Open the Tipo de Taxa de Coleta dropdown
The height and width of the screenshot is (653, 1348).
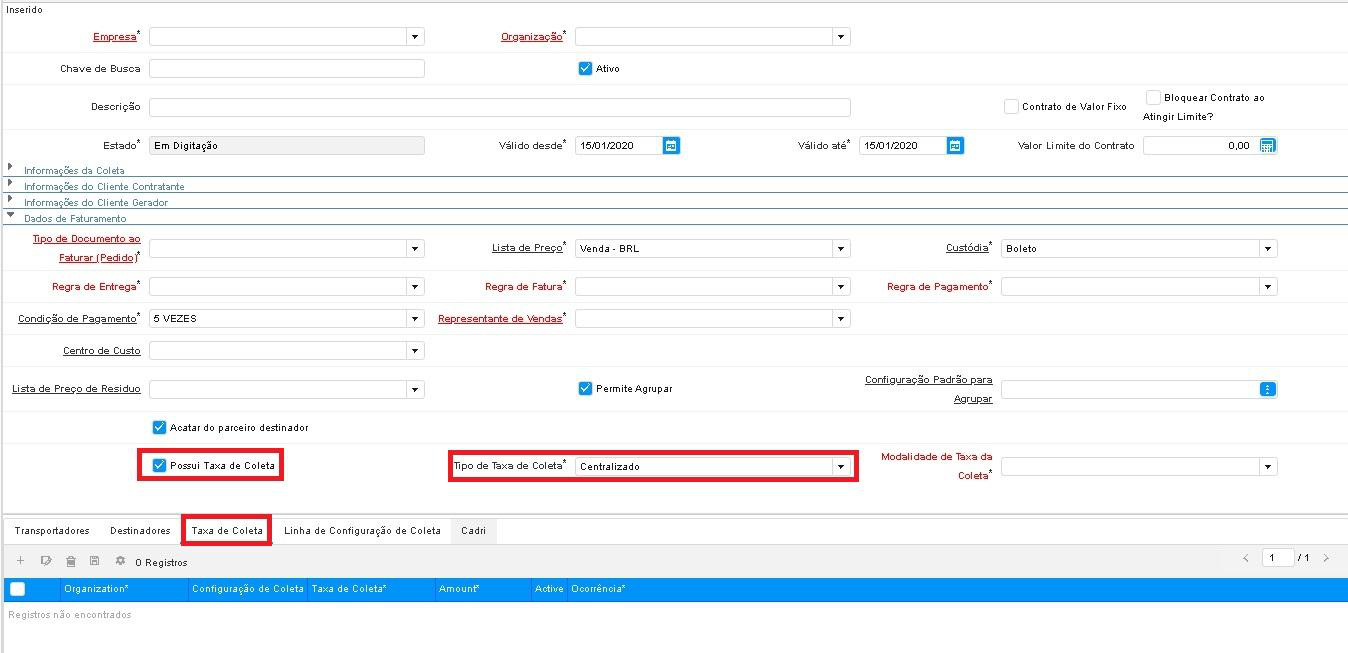(840, 467)
